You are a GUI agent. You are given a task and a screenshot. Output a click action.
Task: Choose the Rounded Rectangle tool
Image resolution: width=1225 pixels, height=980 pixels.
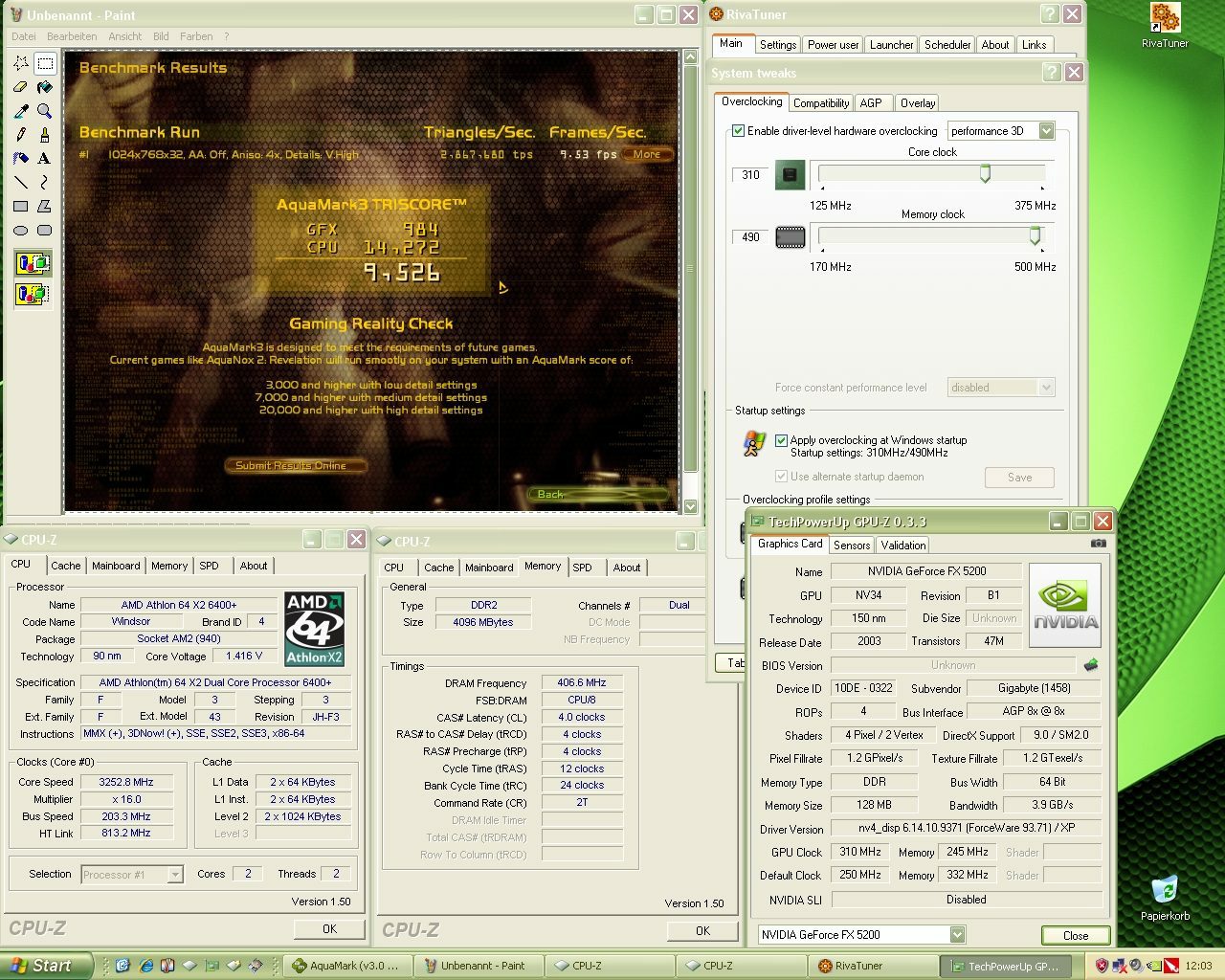(44, 230)
